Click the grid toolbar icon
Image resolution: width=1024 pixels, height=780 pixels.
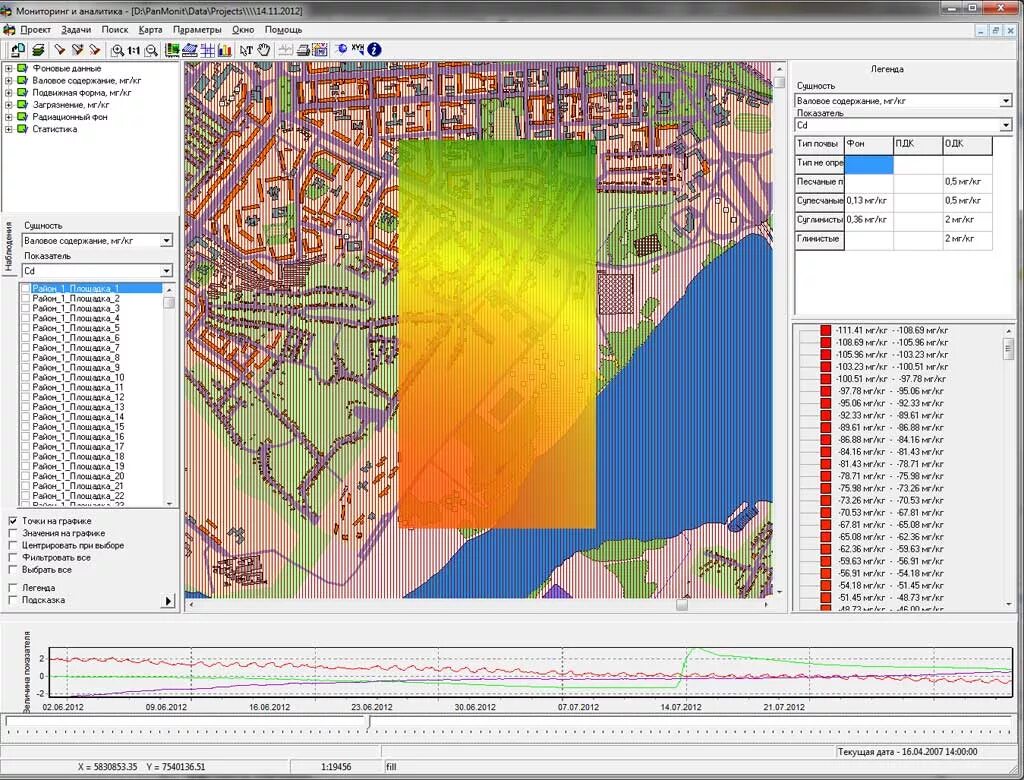click(208, 50)
